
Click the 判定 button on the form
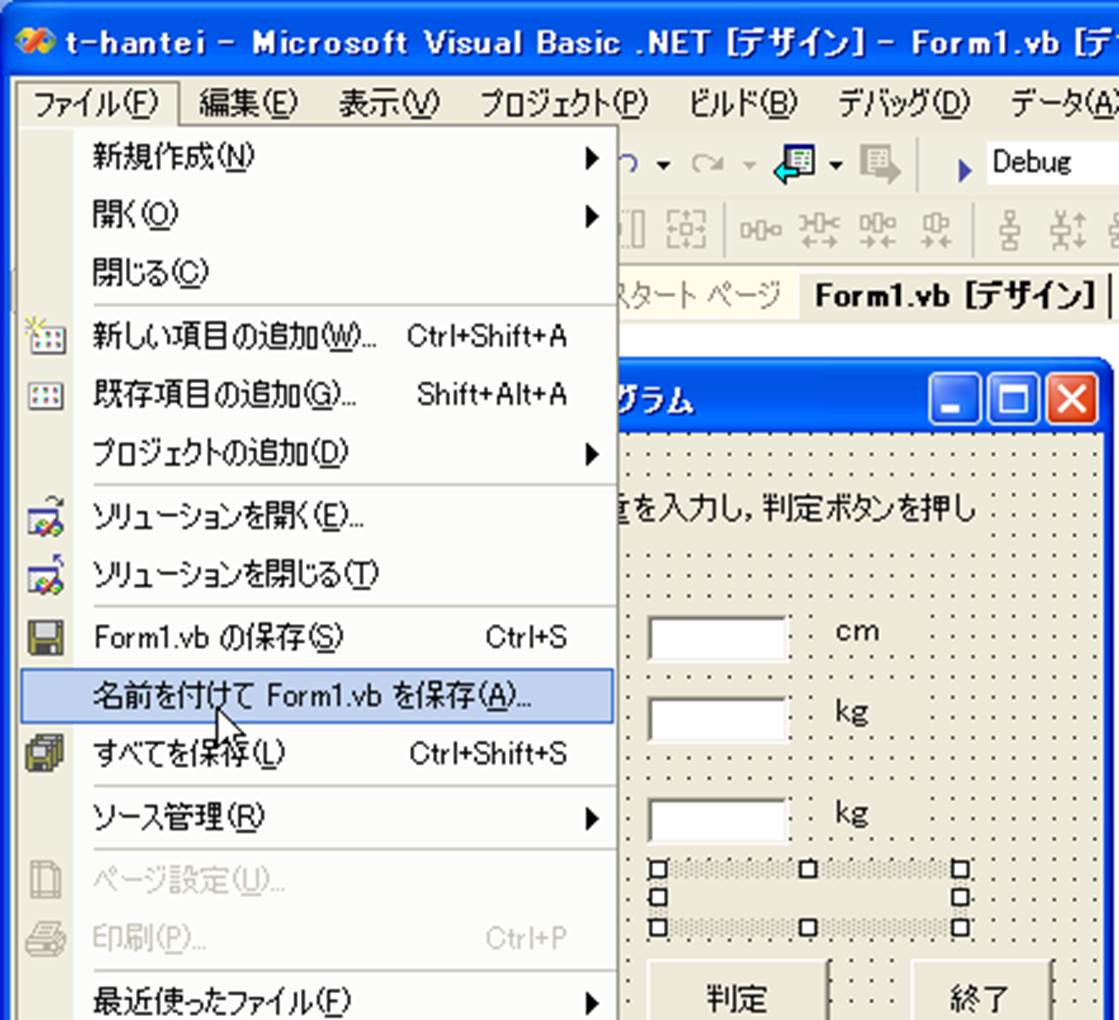(x=738, y=996)
